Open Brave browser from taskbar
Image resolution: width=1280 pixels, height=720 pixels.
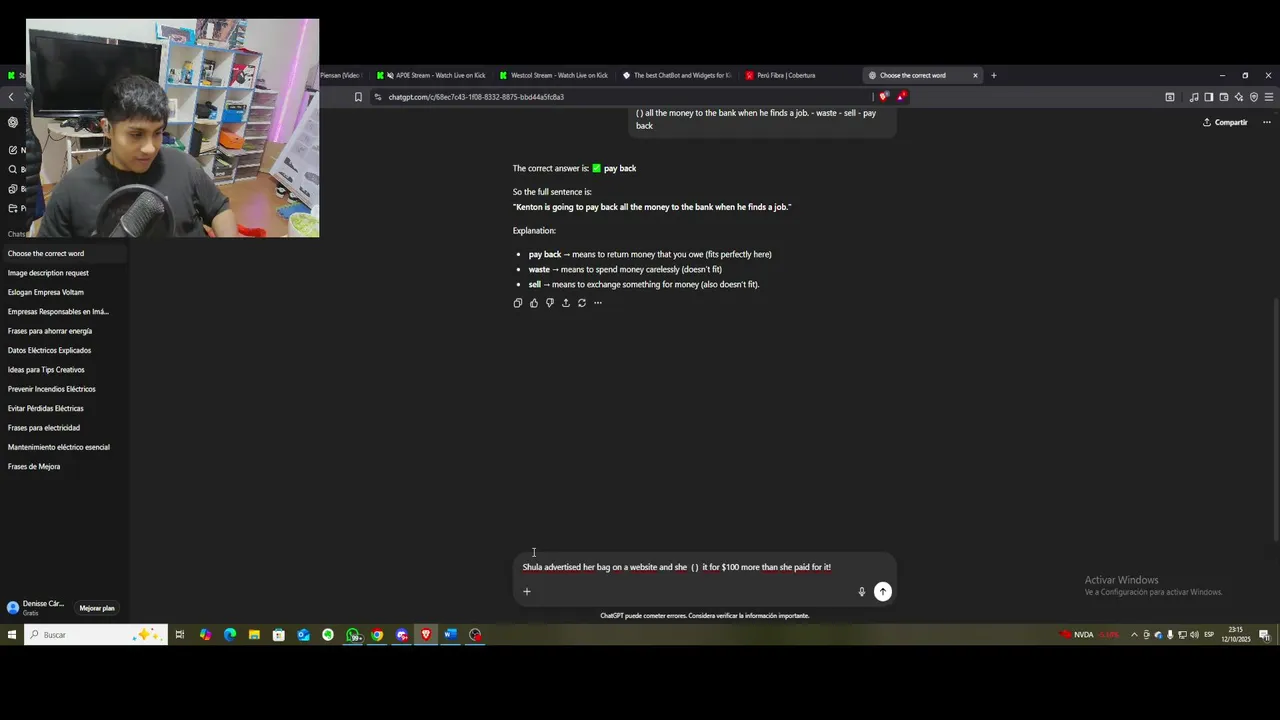point(426,635)
